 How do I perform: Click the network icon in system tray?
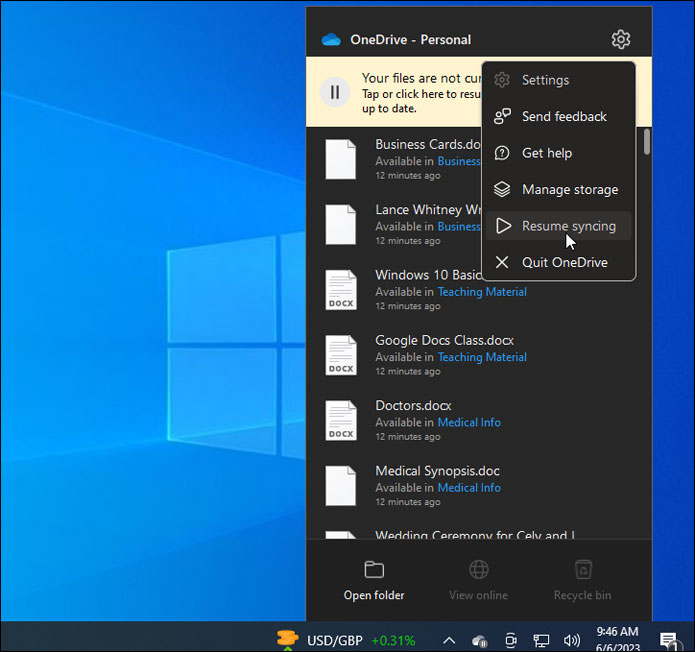click(541, 640)
